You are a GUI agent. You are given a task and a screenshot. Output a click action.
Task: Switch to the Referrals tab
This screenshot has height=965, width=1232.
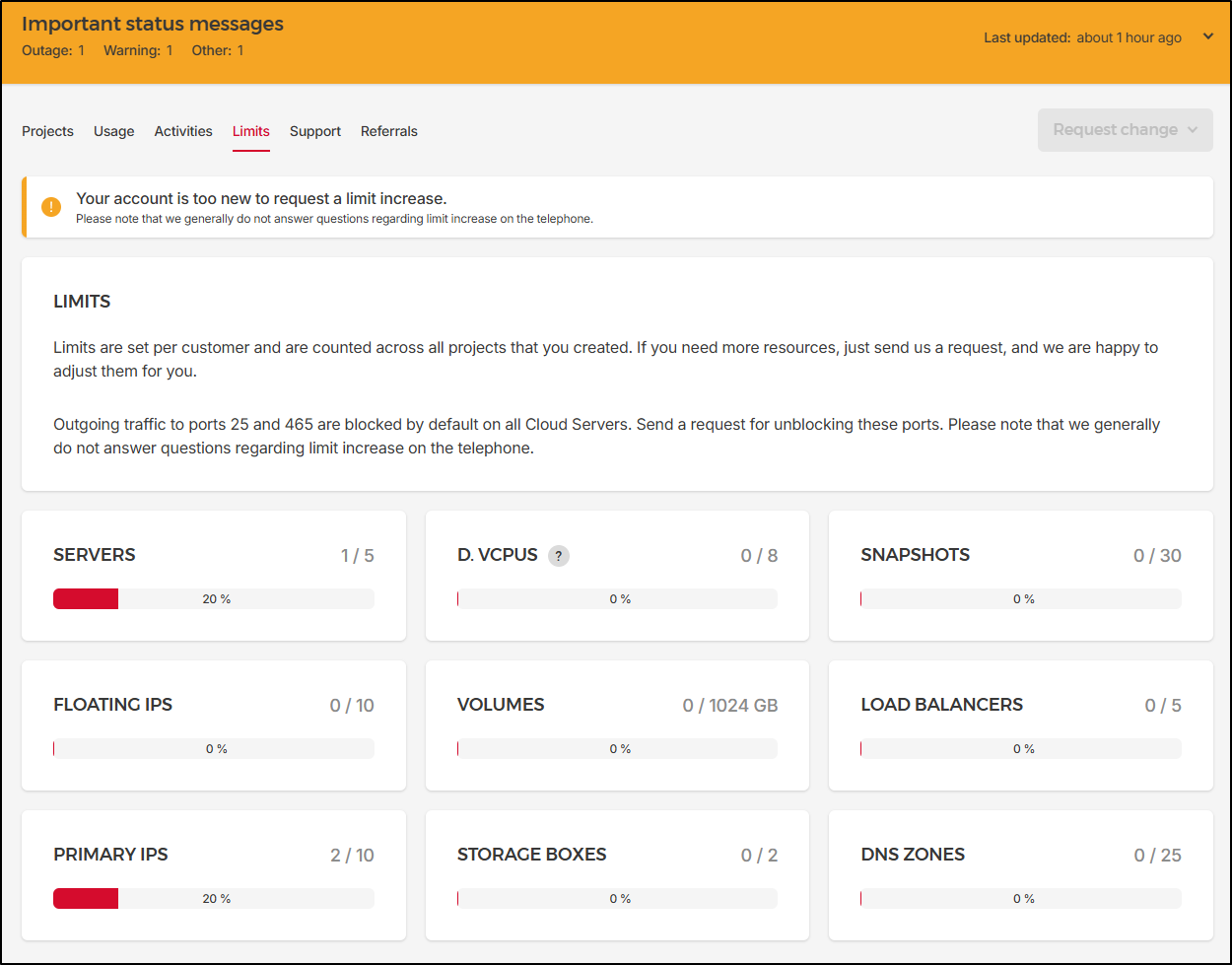click(x=389, y=131)
